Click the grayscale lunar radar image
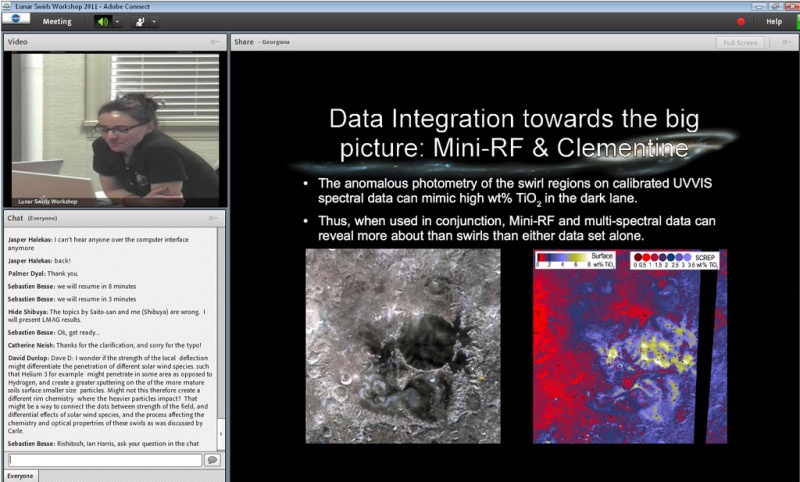800x482 pixels. 403,346
